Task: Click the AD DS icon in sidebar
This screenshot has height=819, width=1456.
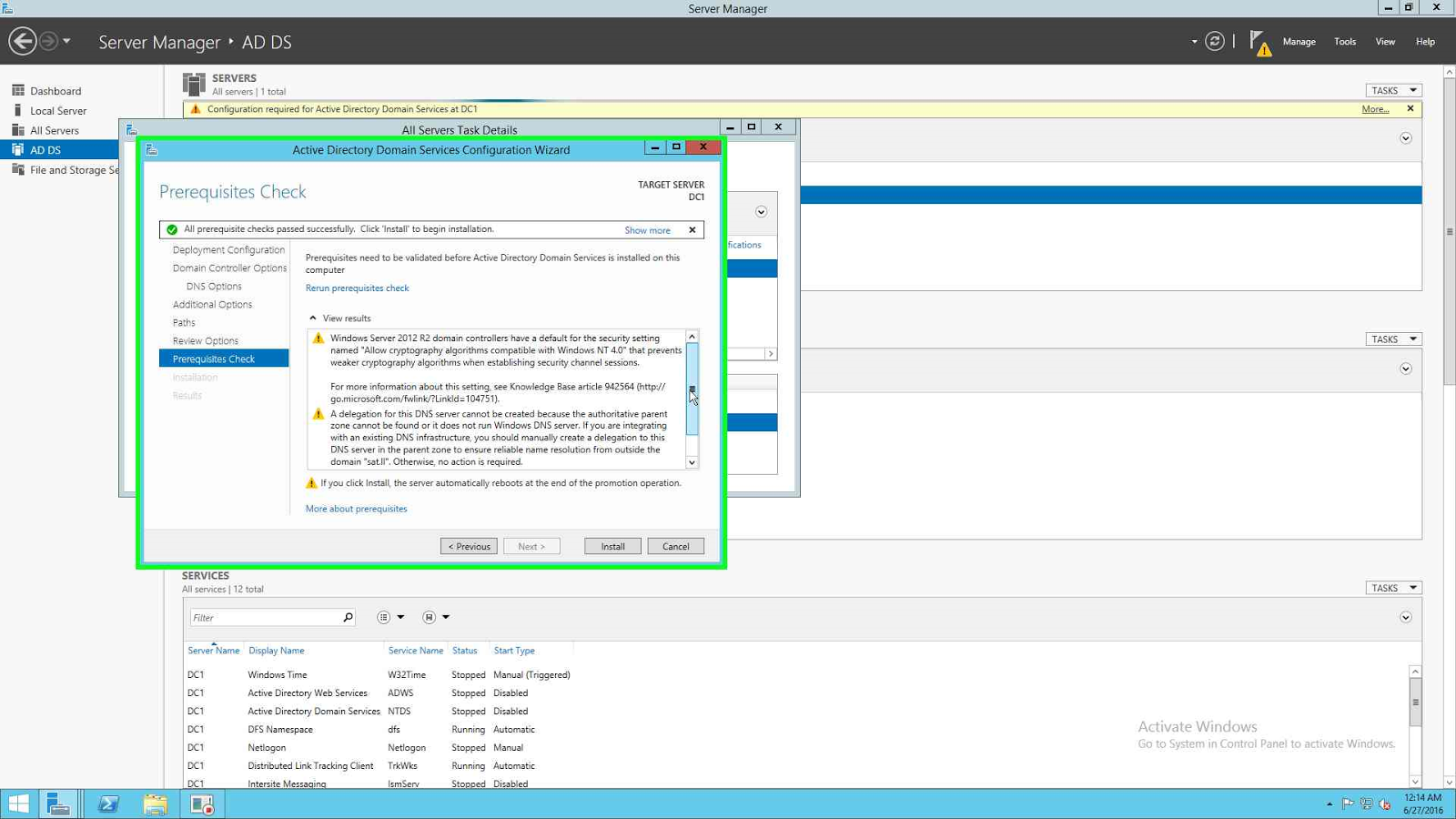Action: pos(18,149)
